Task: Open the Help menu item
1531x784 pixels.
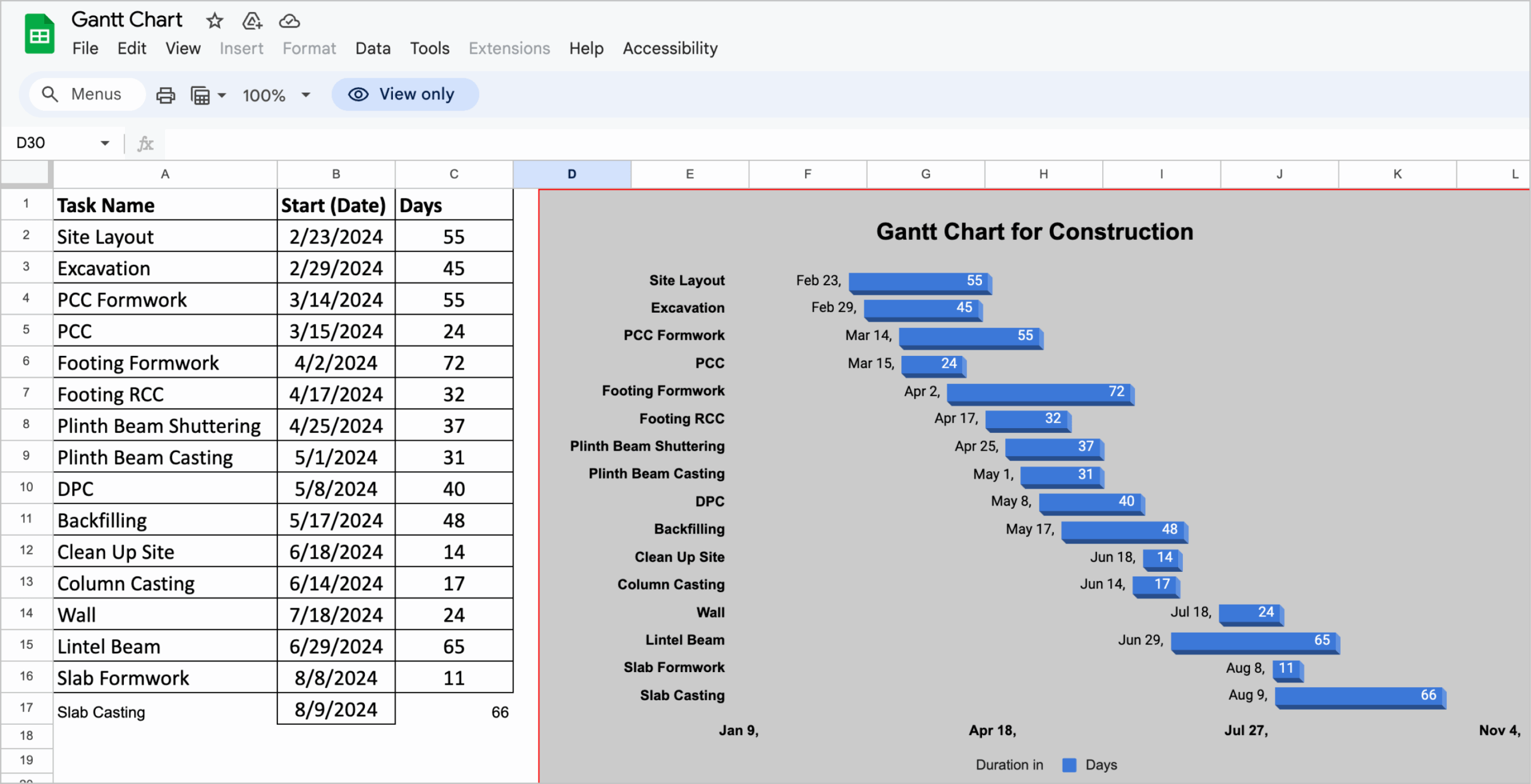Action: pos(586,48)
